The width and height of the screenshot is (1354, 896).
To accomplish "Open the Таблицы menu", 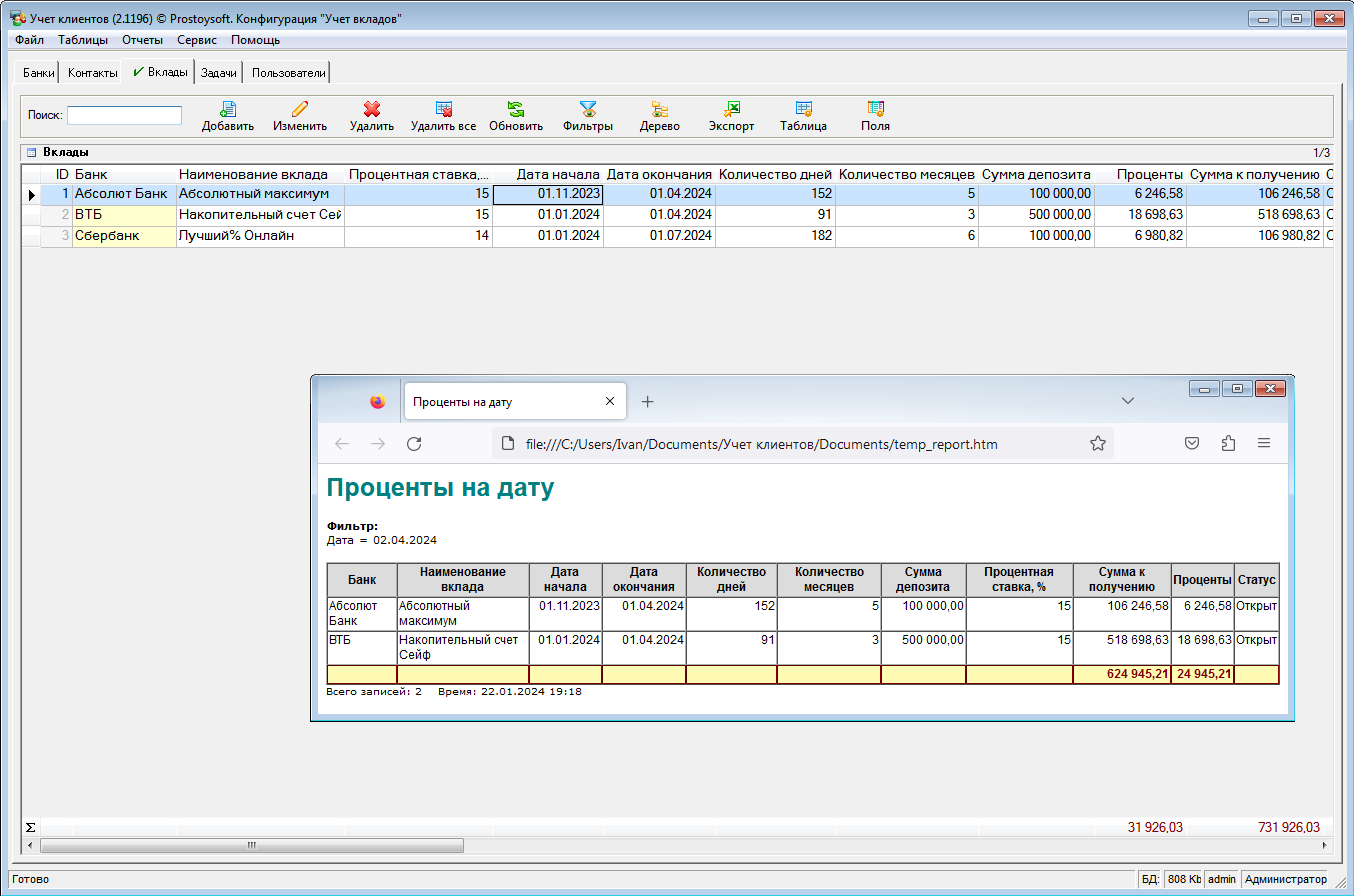I will tap(83, 40).
